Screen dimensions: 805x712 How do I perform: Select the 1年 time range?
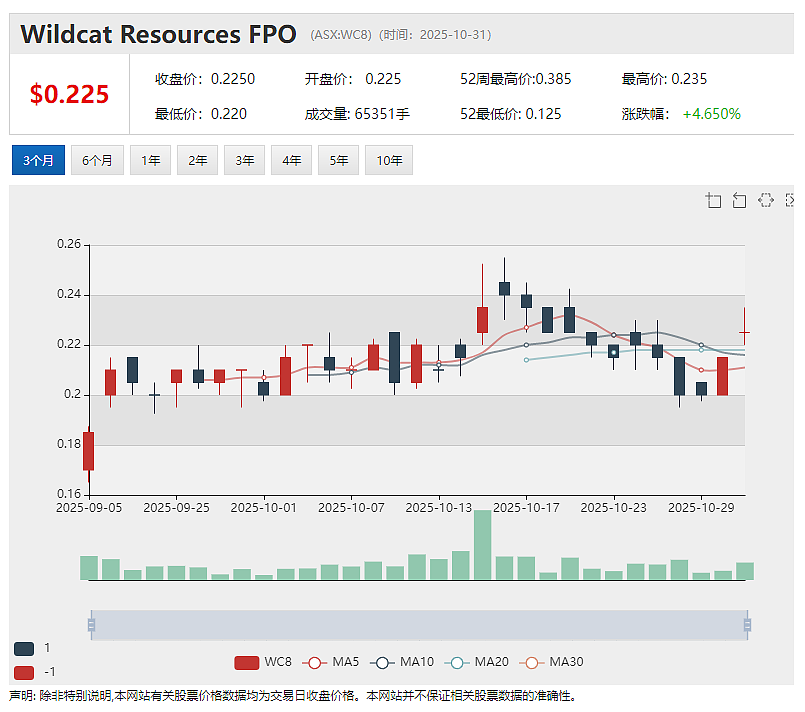150,160
